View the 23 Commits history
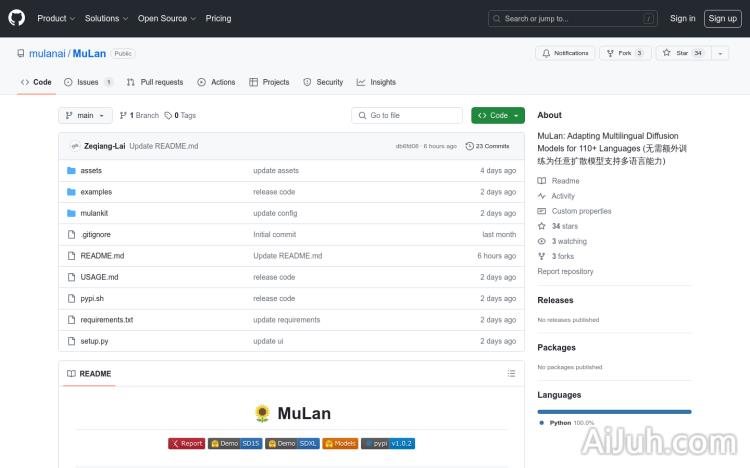Viewport: 750px width, 468px height. 492,146
